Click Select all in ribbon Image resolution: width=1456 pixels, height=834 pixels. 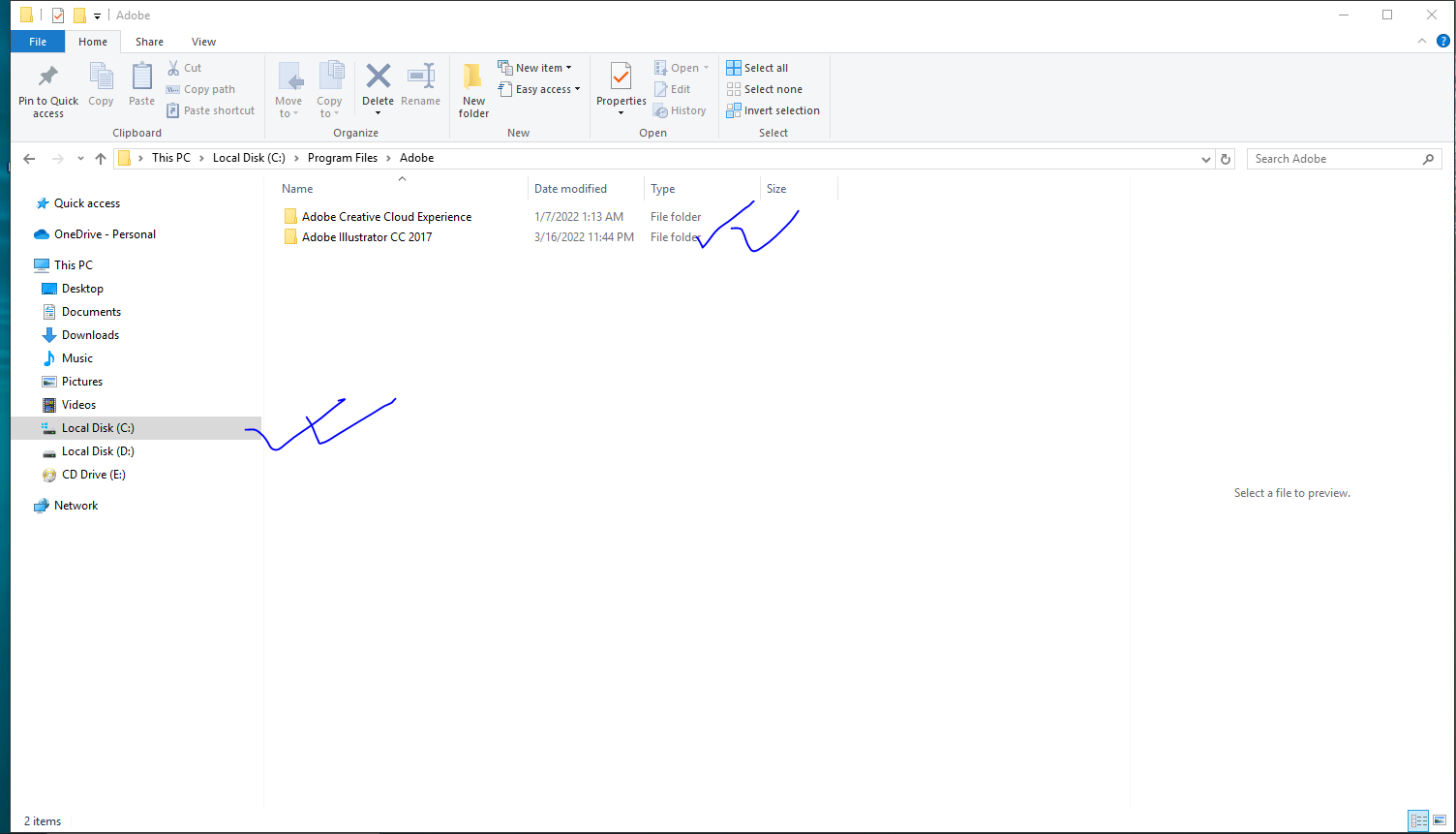757,68
